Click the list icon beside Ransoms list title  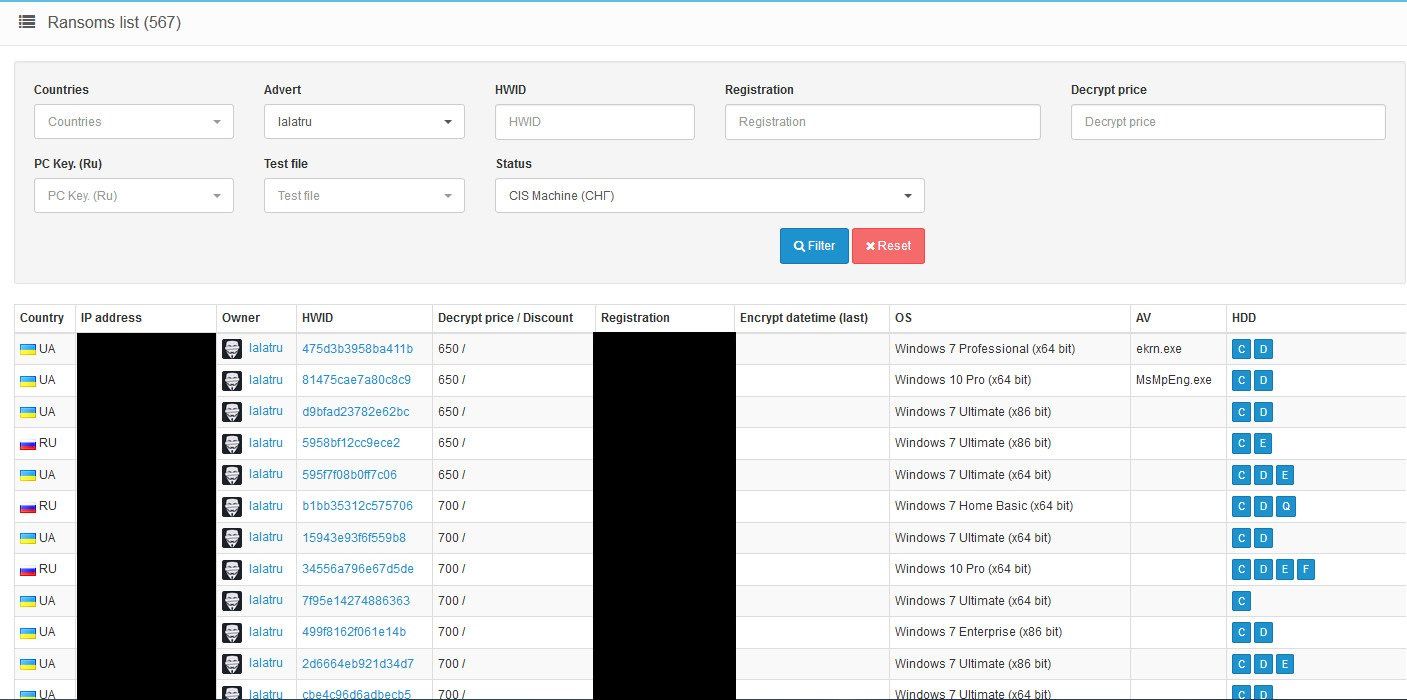(27, 21)
